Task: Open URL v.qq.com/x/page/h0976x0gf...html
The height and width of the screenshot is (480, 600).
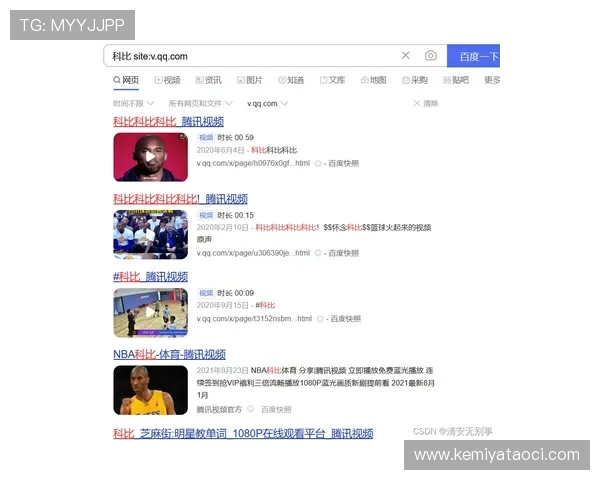Action: point(253,163)
